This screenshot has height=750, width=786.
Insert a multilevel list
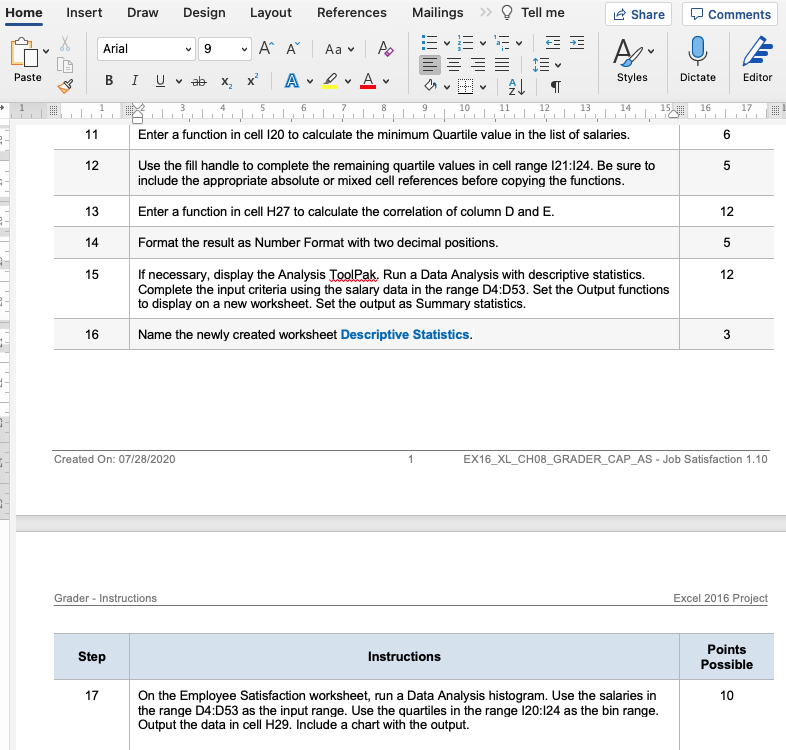(x=501, y=43)
